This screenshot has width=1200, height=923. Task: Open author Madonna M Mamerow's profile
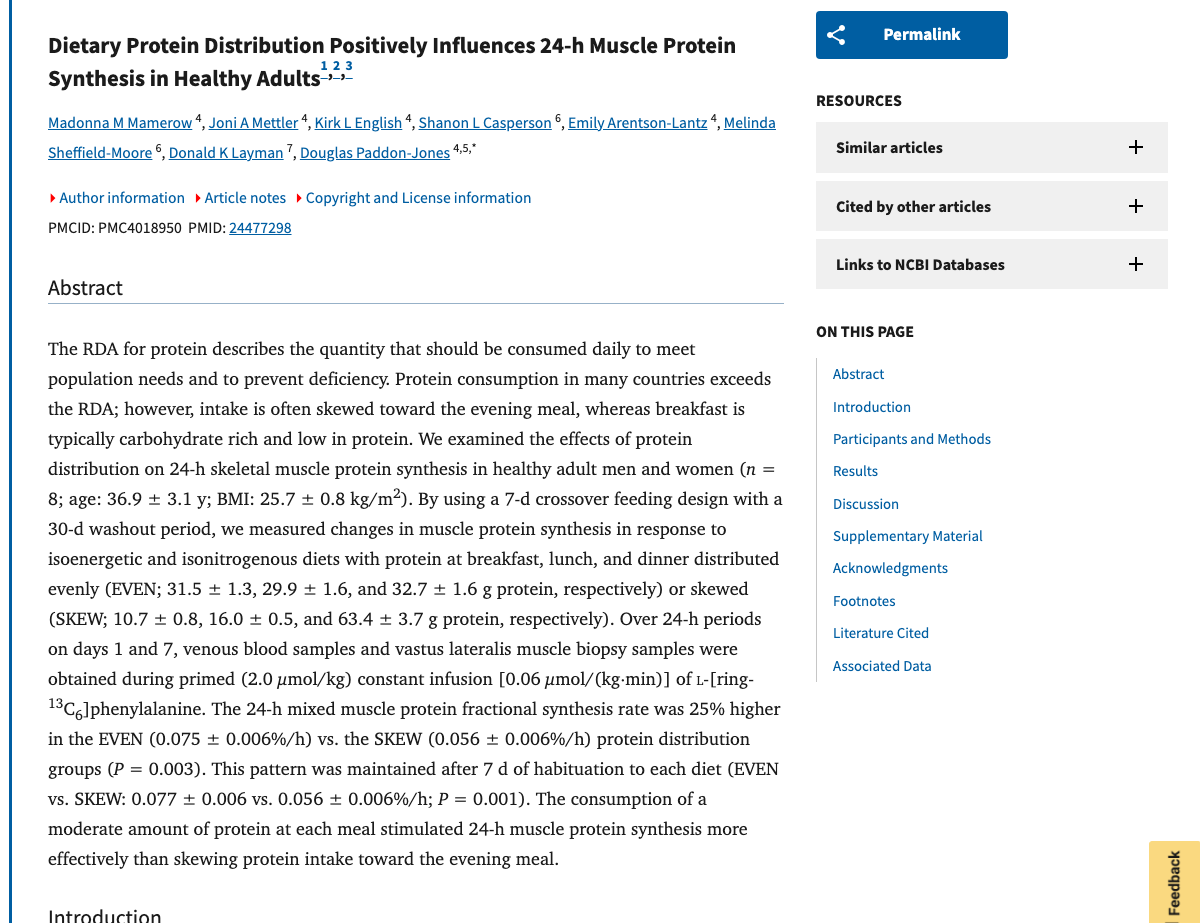click(120, 122)
